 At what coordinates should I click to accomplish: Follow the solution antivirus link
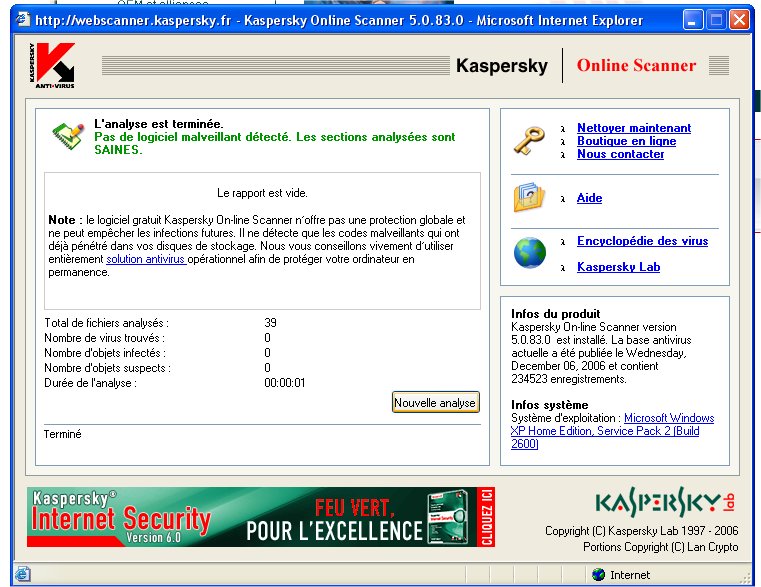click(146, 259)
